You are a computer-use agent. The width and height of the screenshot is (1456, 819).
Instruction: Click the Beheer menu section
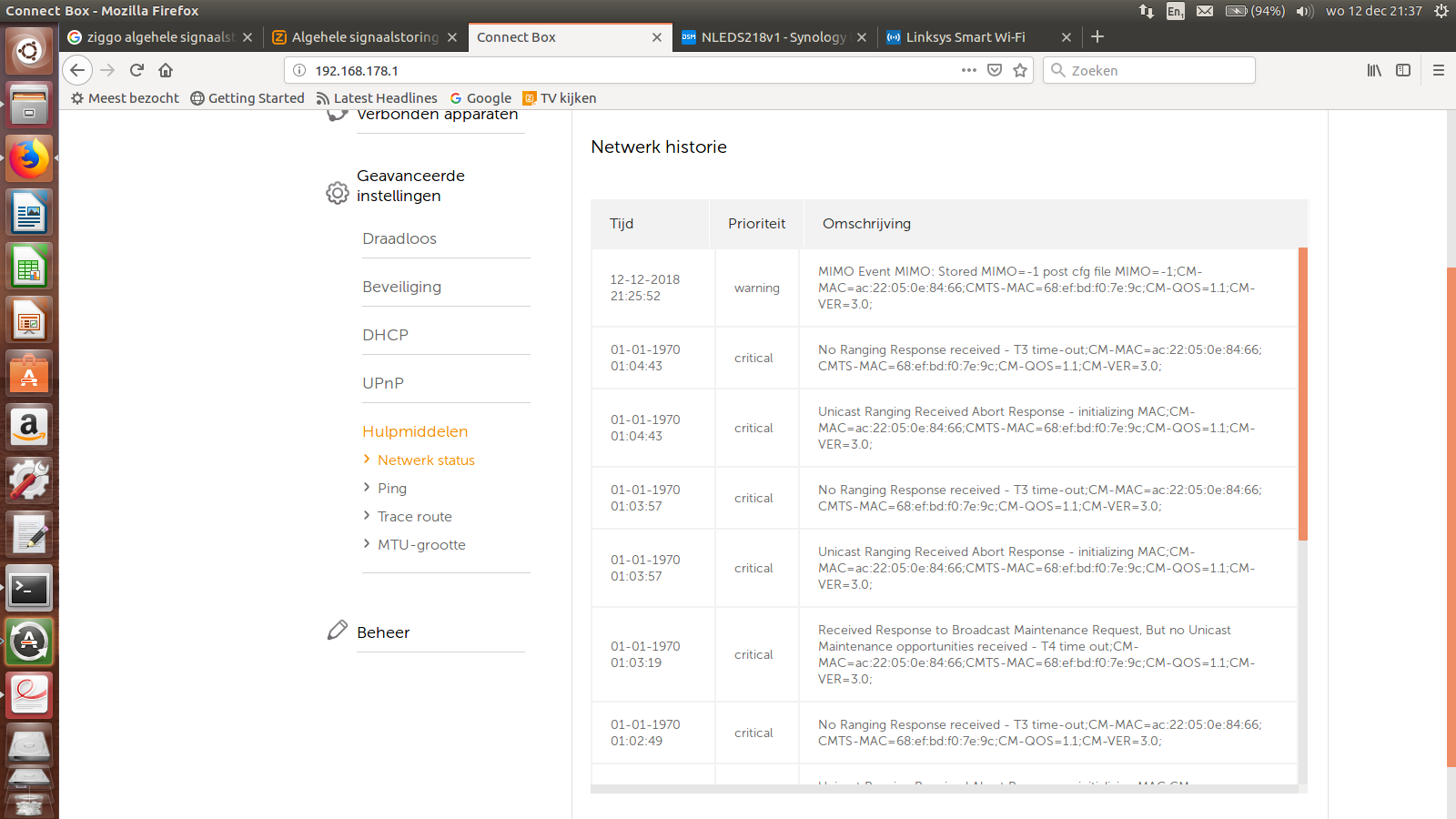383,632
